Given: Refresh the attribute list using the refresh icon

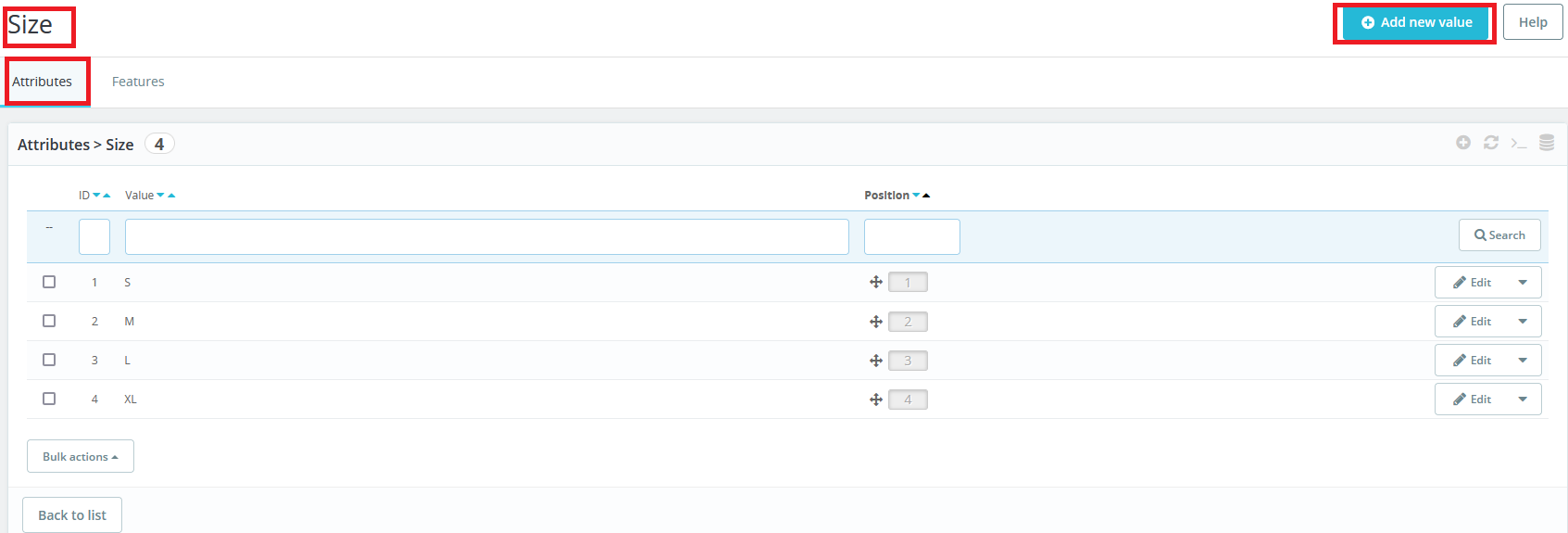Looking at the screenshot, I should (1490, 143).
